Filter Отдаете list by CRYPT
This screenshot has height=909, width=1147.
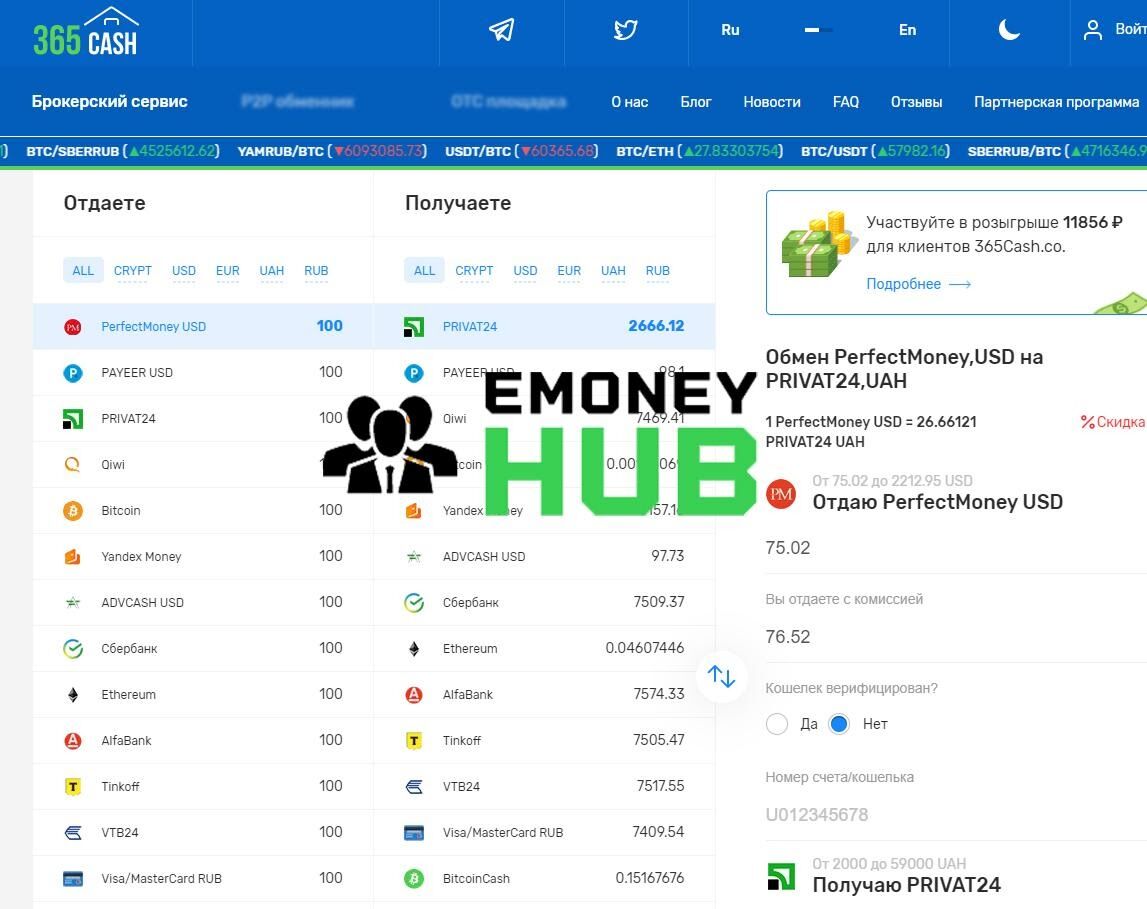132,271
